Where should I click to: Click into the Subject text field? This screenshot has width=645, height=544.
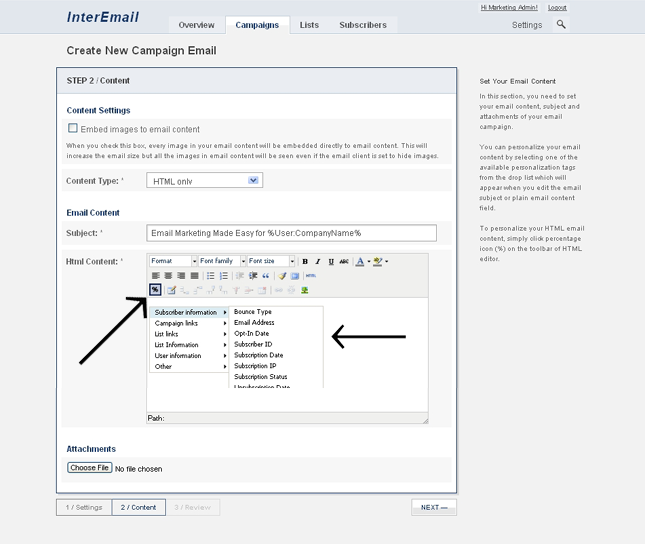tap(291, 233)
